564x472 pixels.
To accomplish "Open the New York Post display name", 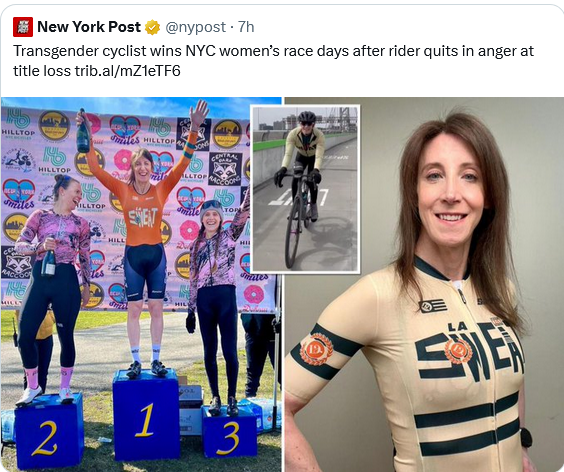I will [89, 27].
